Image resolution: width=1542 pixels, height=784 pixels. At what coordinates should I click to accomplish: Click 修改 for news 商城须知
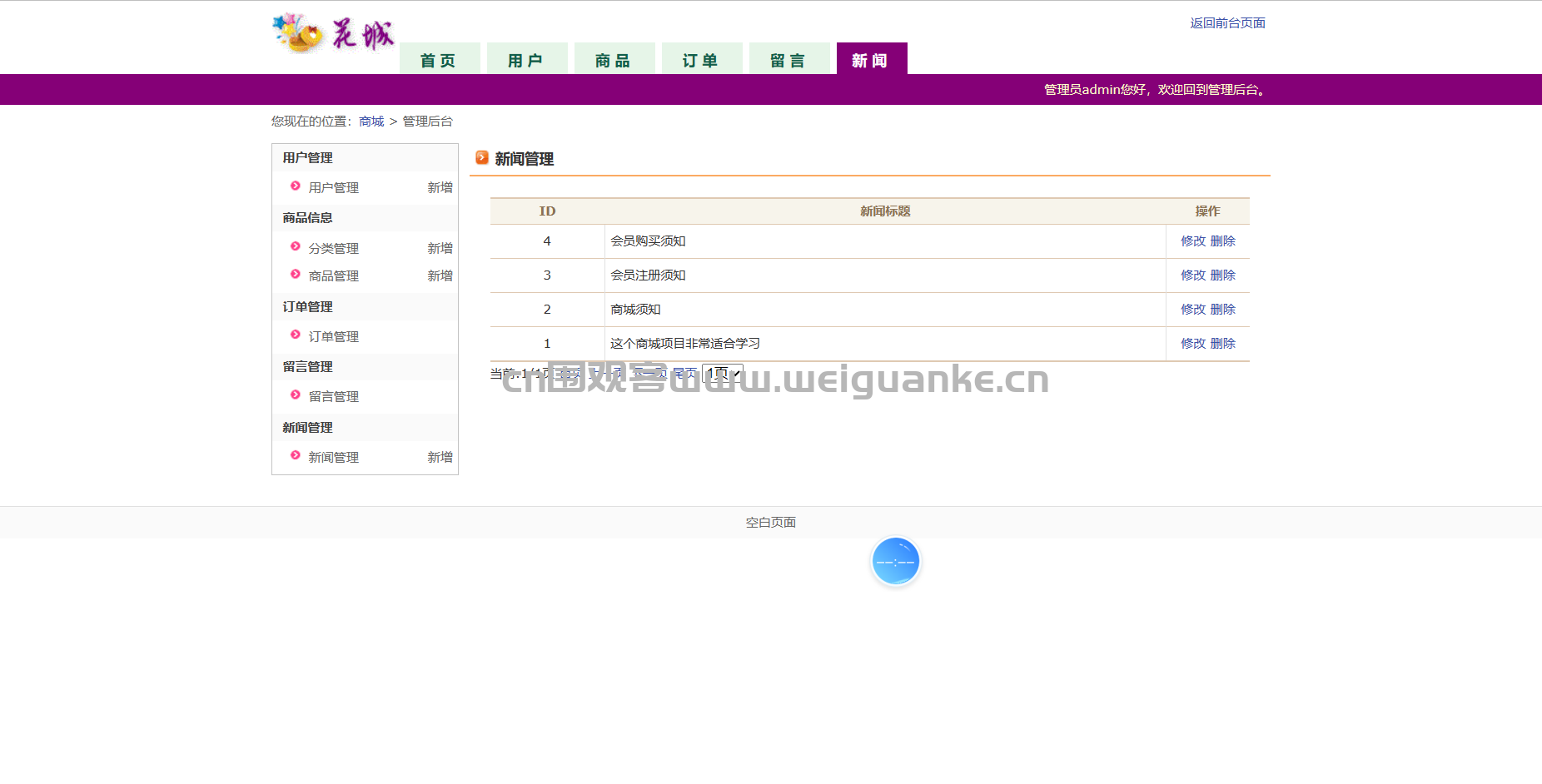pos(1193,310)
